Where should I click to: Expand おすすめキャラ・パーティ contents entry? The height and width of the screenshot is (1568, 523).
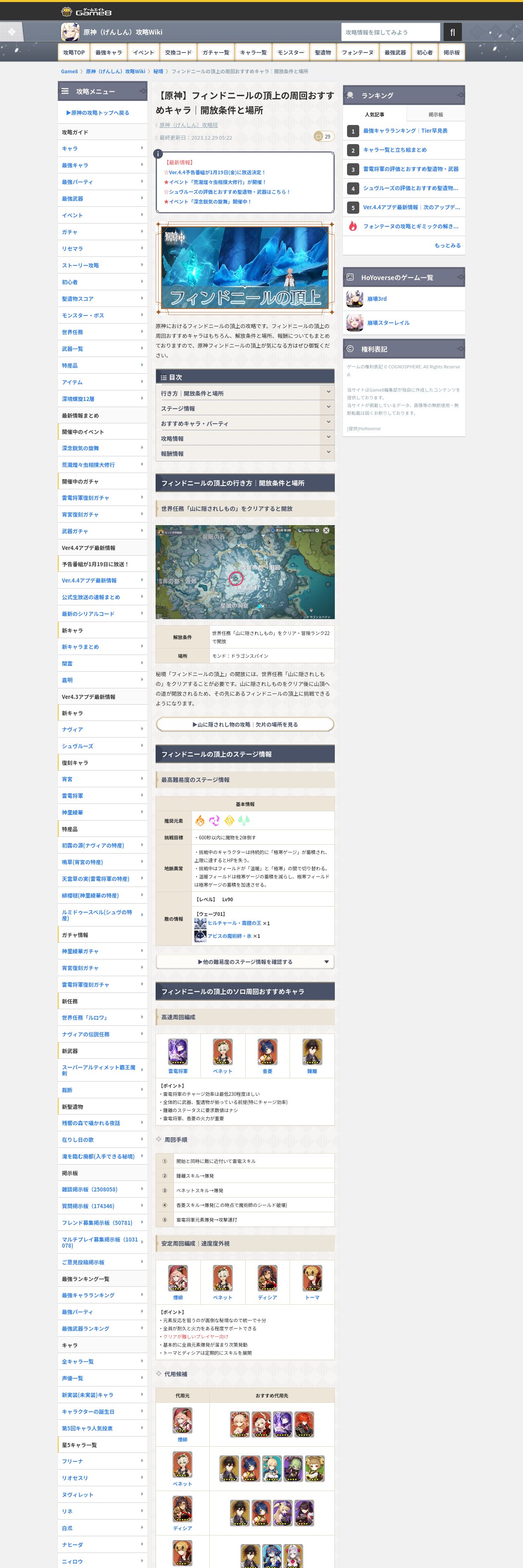pyautogui.click(x=245, y=423)
